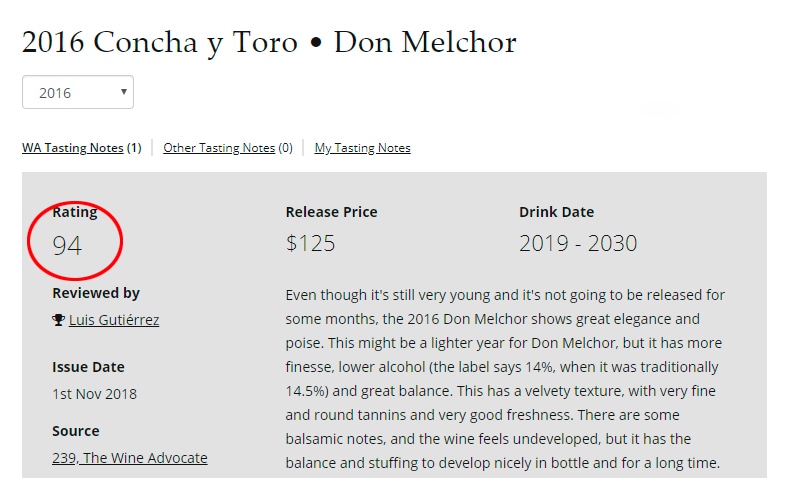Viewport: 792px width, 478px height.
Task: Click the Source label
Action: (x=76, y=431)
